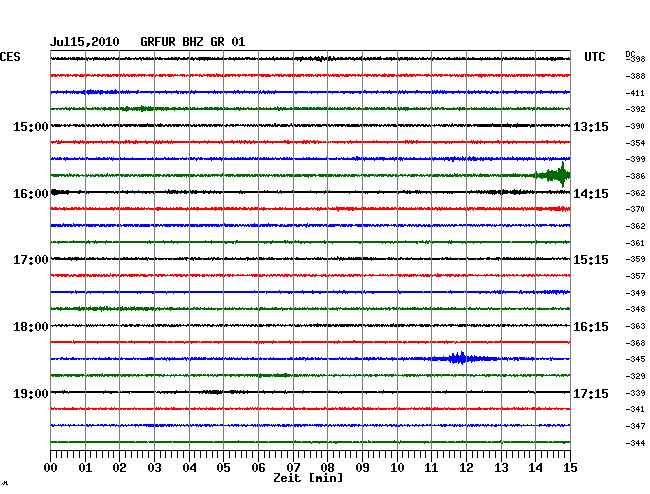
Task: Click the 13:15 UTC time label
Action: (x=591, y=126)
